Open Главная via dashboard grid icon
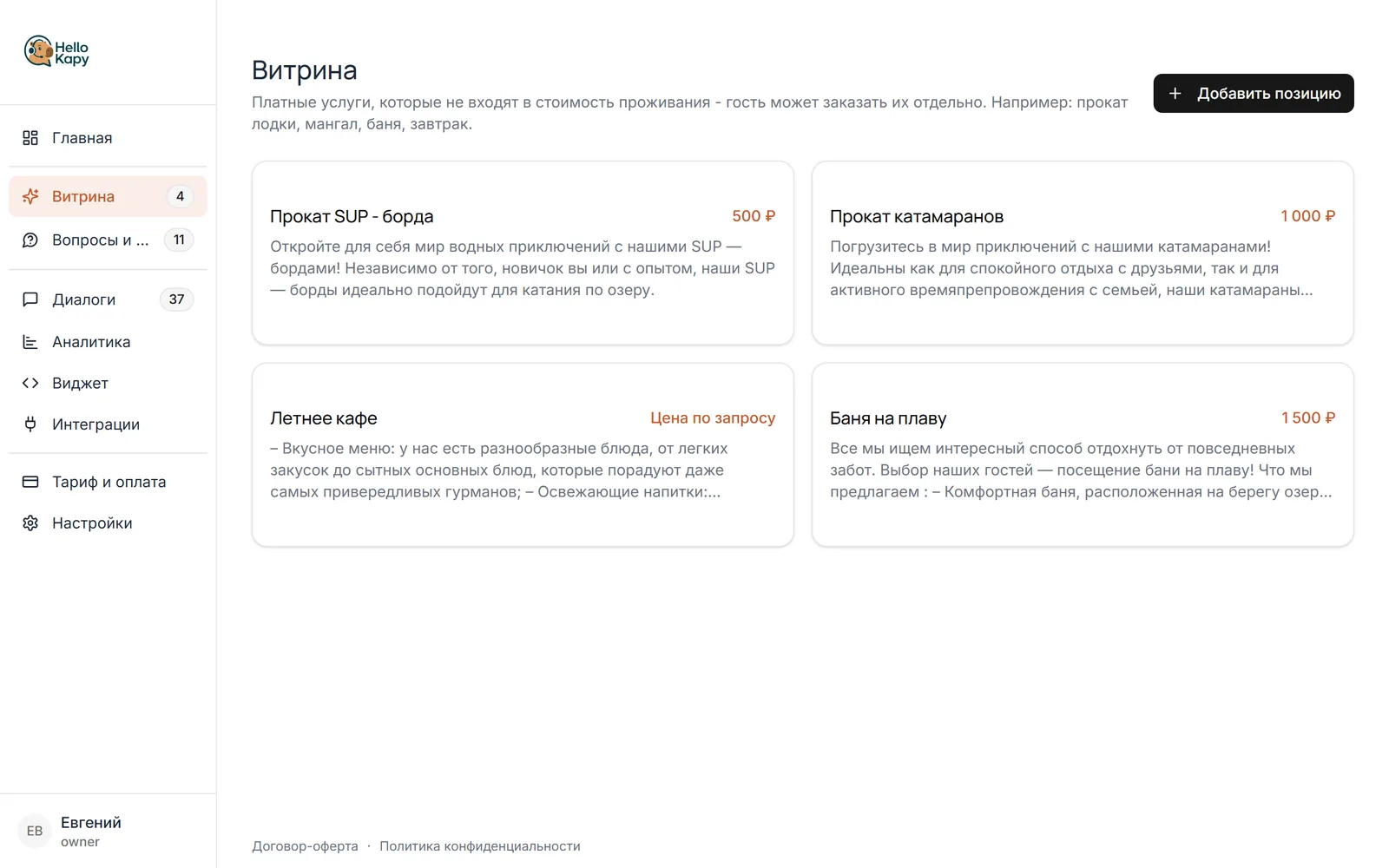The image size is (1389, 868). (30, 138)
